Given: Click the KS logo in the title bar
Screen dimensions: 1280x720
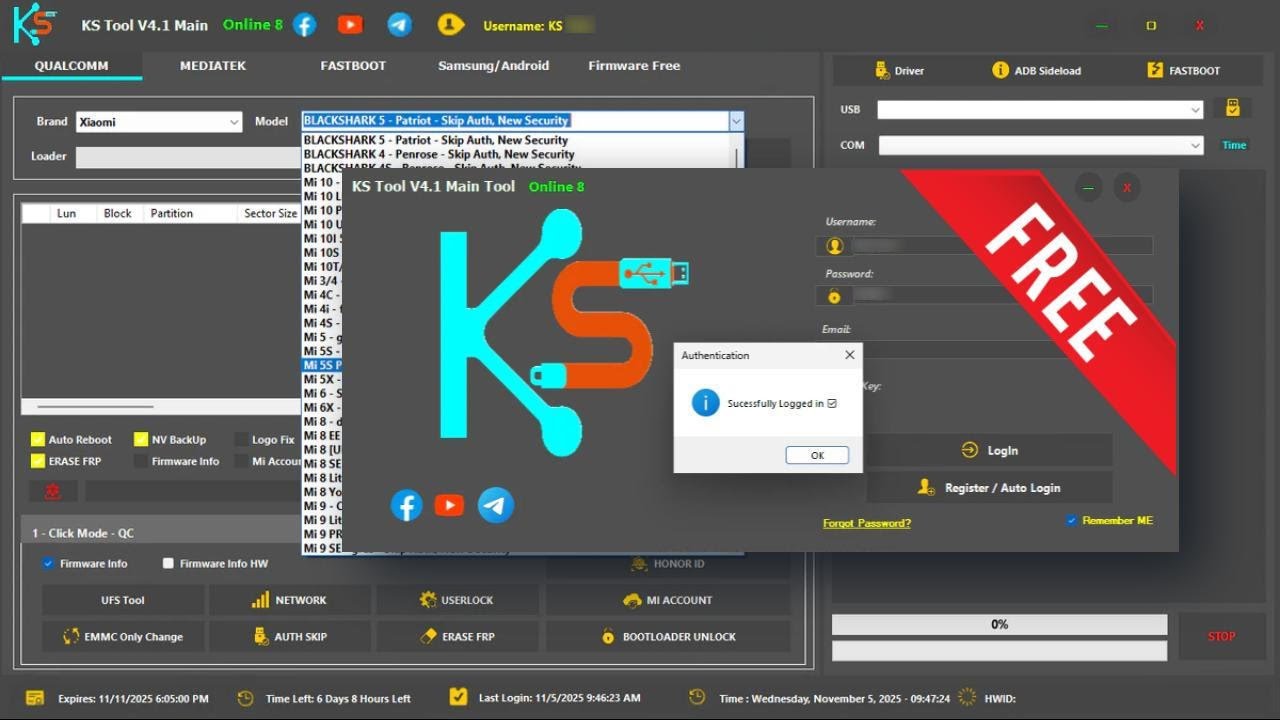Looking at the screenshot, I should click(x=35, y=24).
